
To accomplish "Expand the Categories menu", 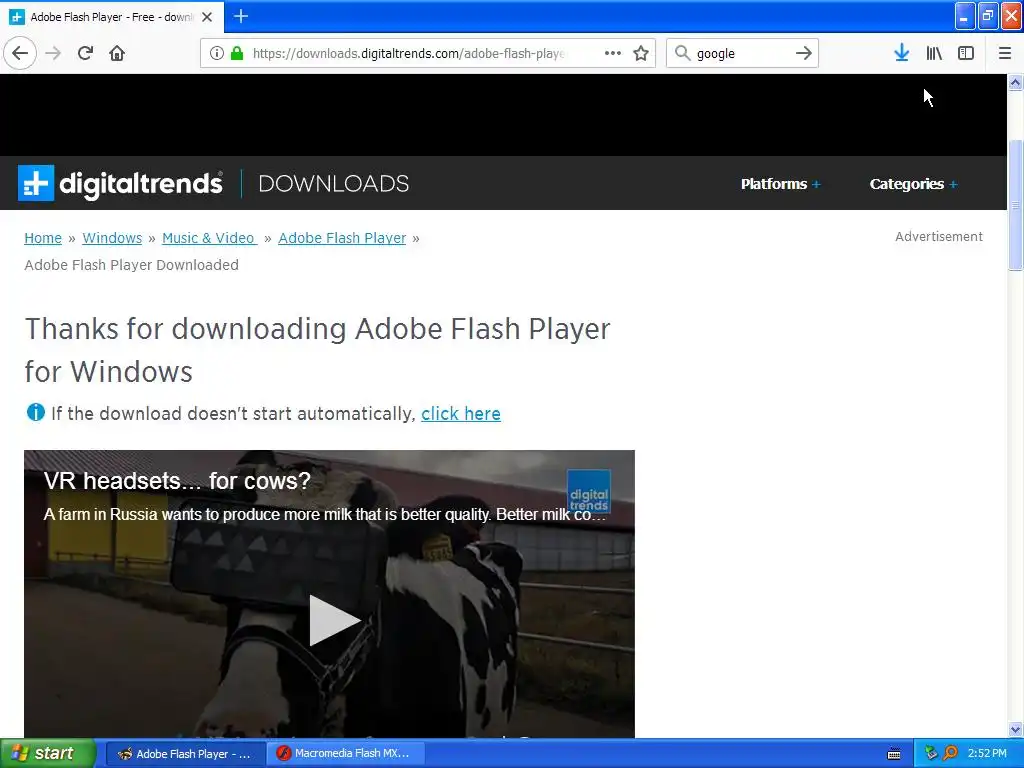I will (x=914, y=184).
